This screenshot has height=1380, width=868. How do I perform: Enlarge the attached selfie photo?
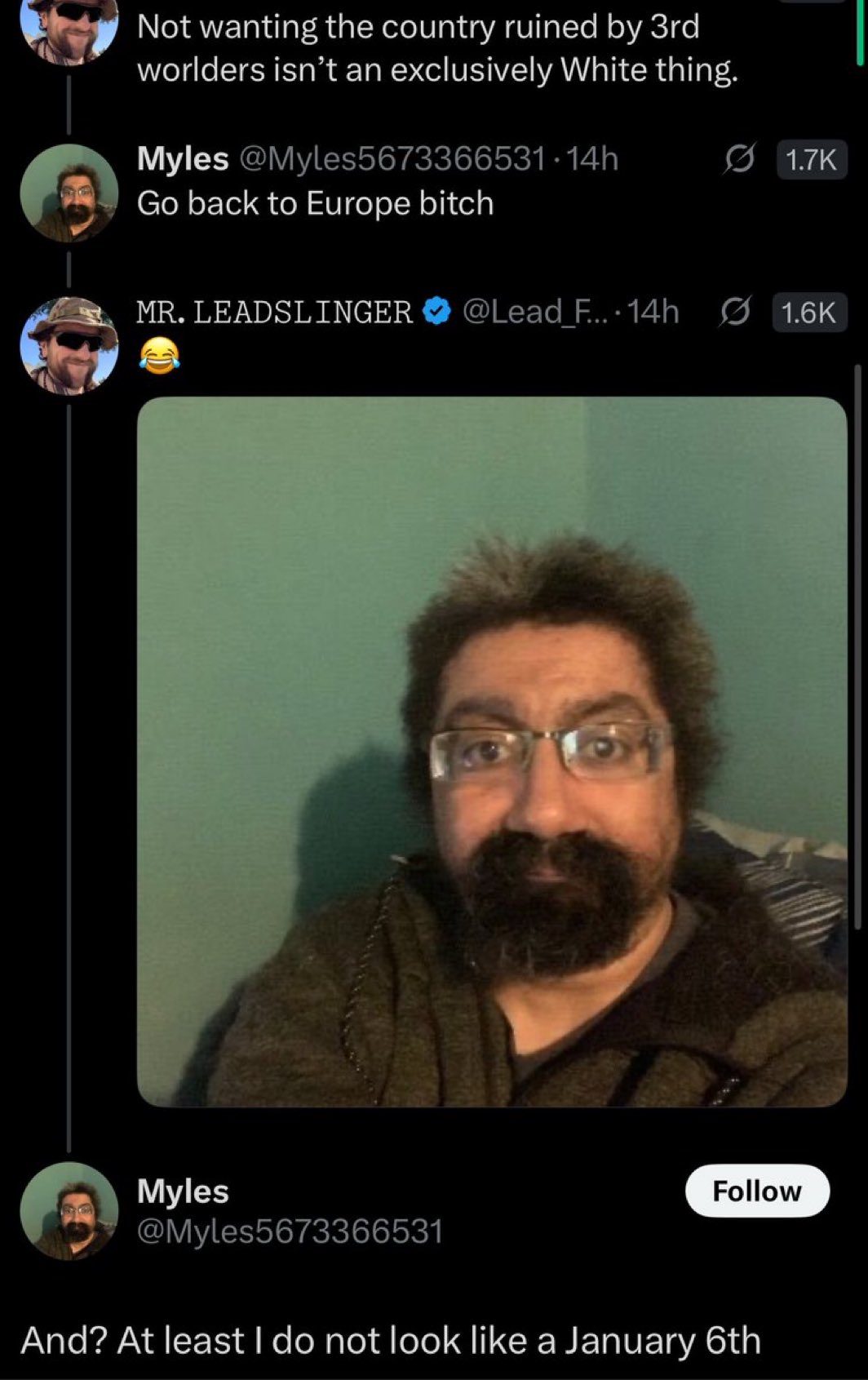click(492, 752)
